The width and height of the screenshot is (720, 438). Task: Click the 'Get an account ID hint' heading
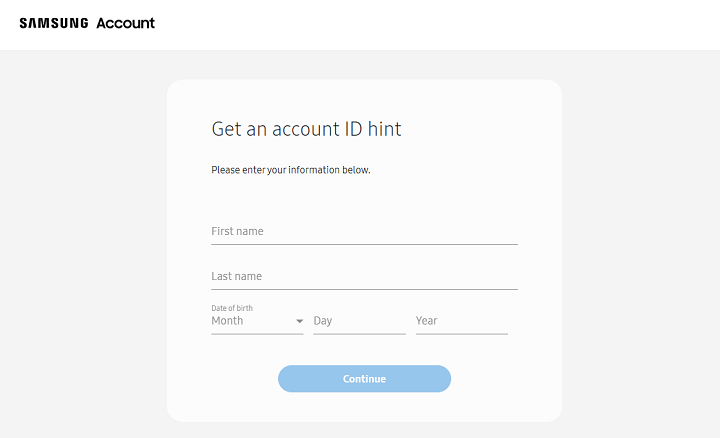click(306, 129)
